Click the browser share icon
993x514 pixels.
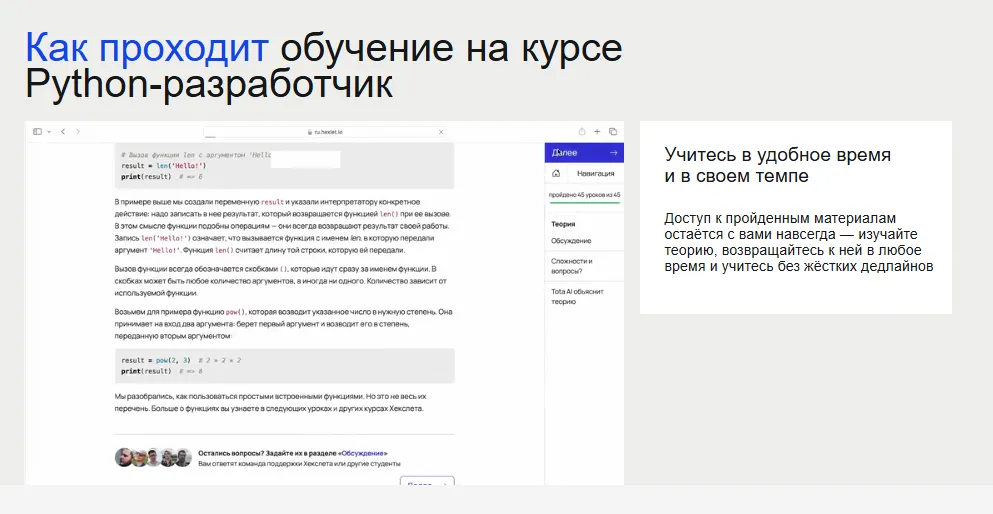point(581,132)
